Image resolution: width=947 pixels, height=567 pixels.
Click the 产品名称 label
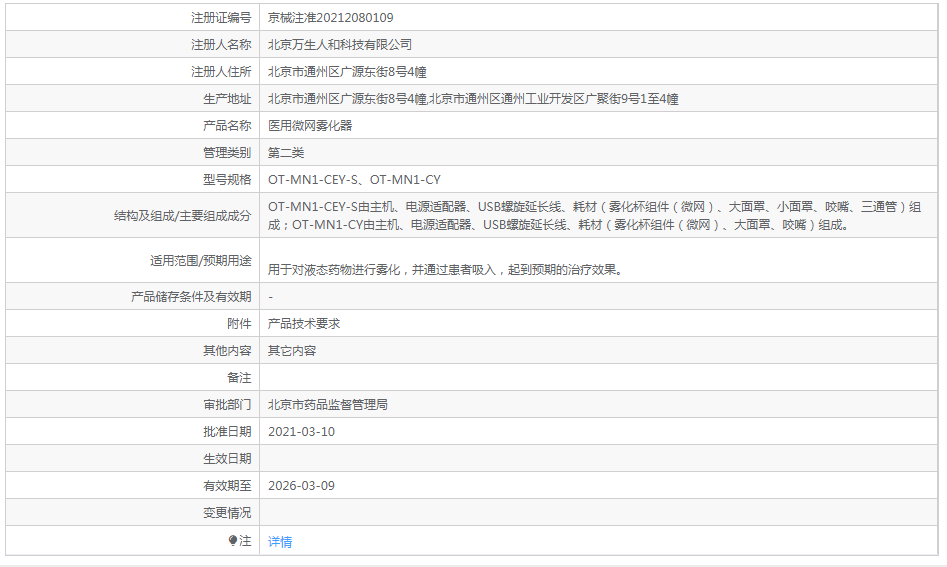[227, 126]
